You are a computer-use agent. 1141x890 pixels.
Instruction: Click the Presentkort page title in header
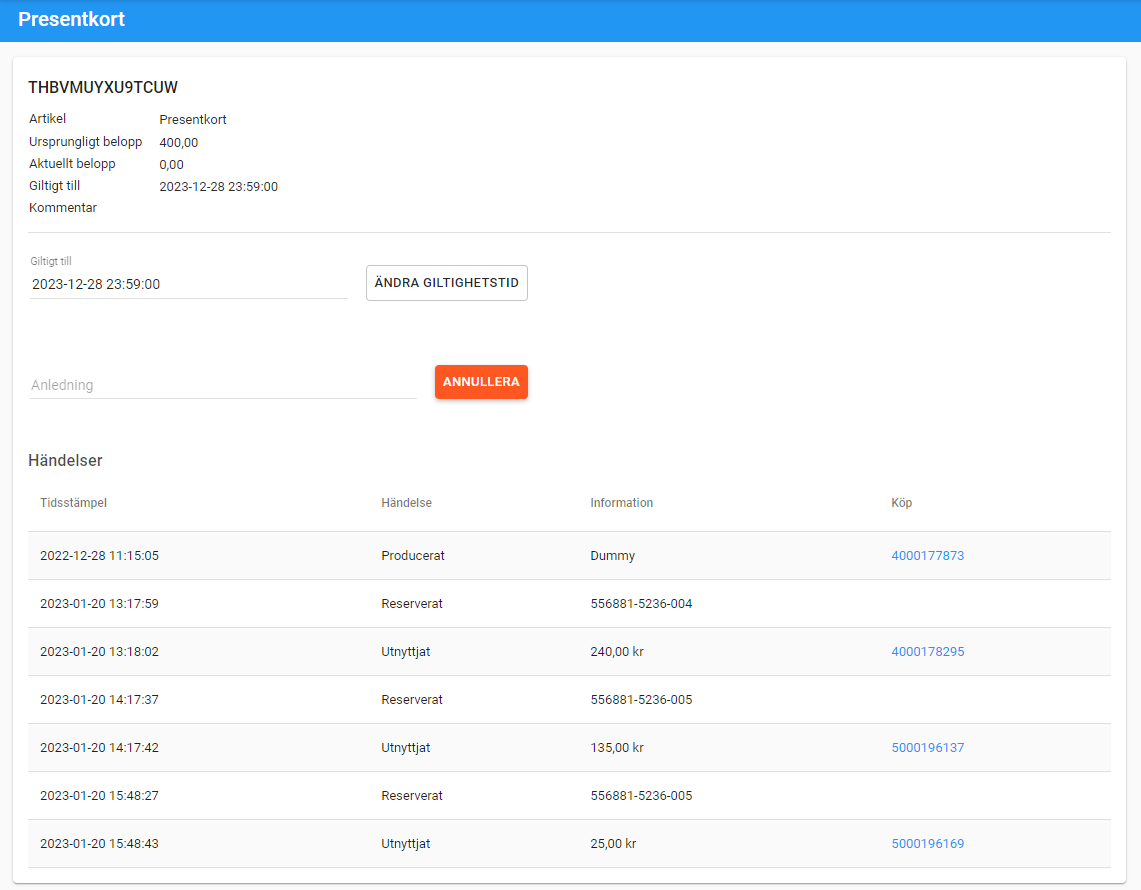click(71, 19)
